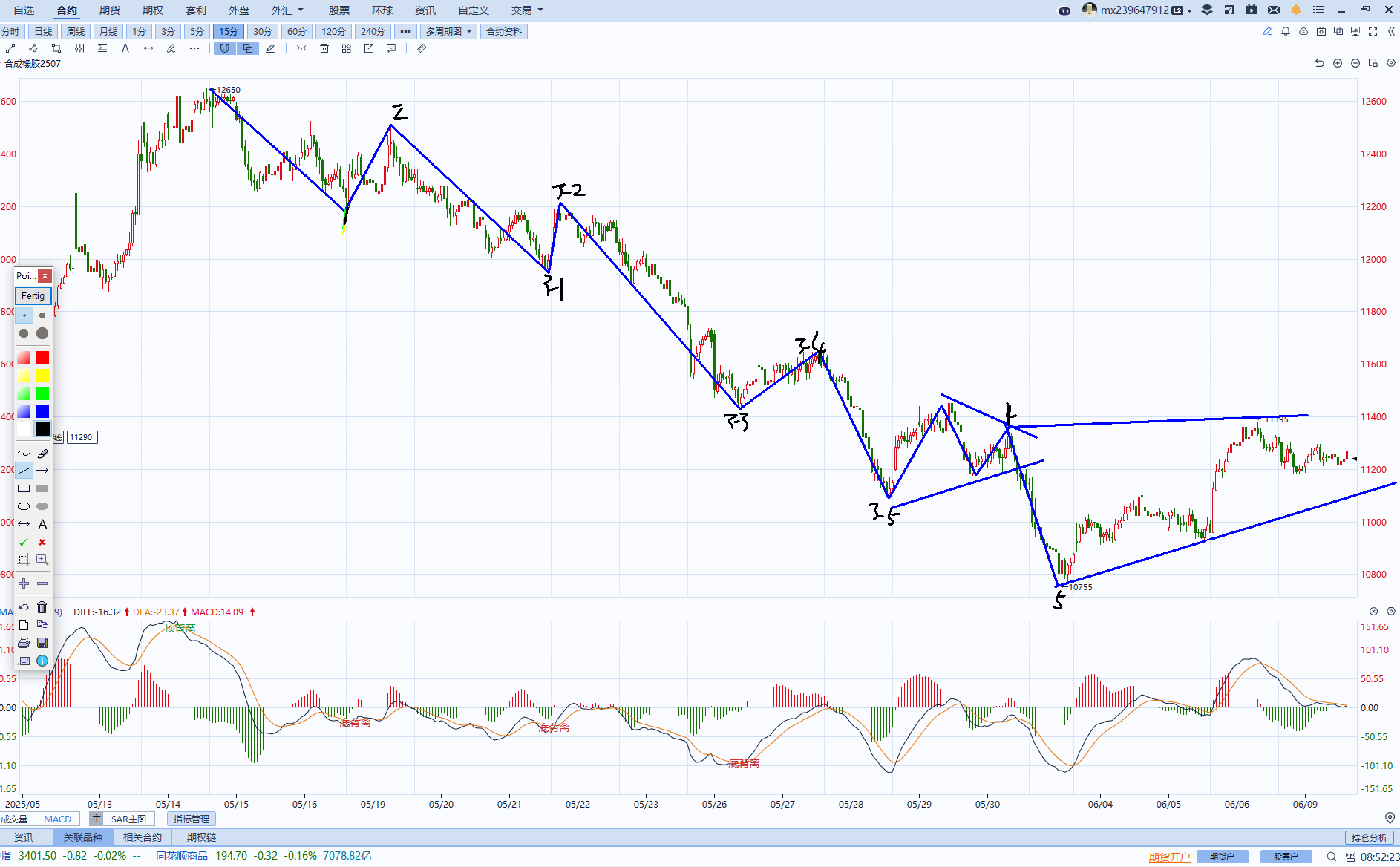Open the account mx239647912 dropdown arrow
This screenshot has width=1400, height=867.
[x=1189, y=10]
